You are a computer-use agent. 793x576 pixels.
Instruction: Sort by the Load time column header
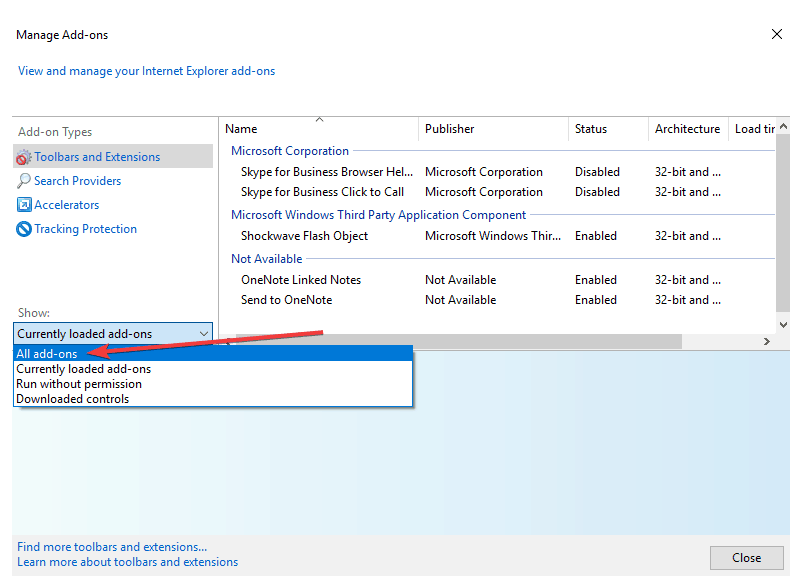click(752, 129)
